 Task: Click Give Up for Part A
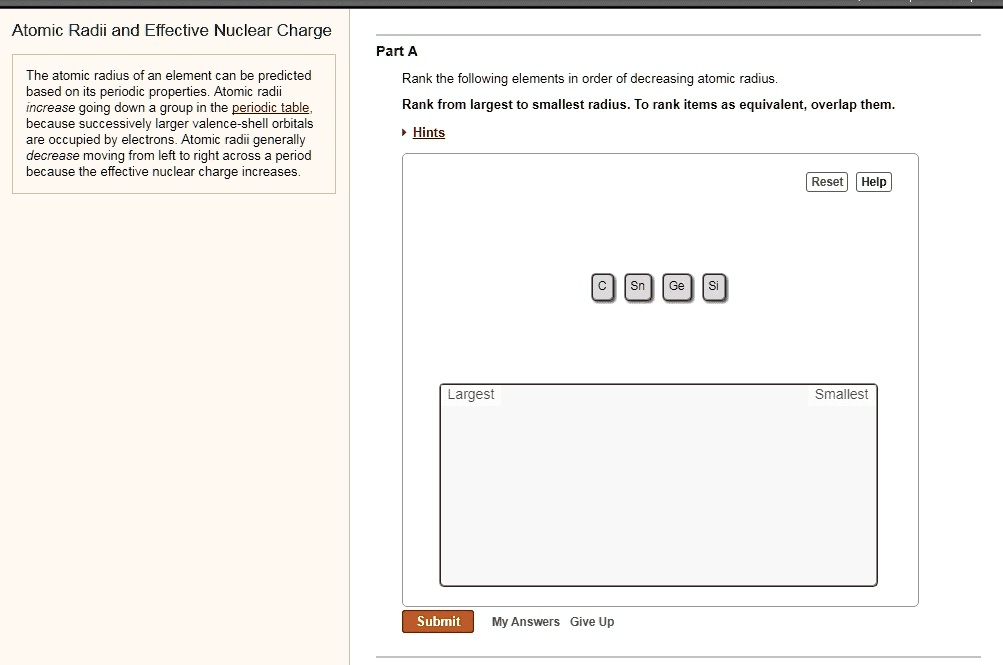point(592,621)
